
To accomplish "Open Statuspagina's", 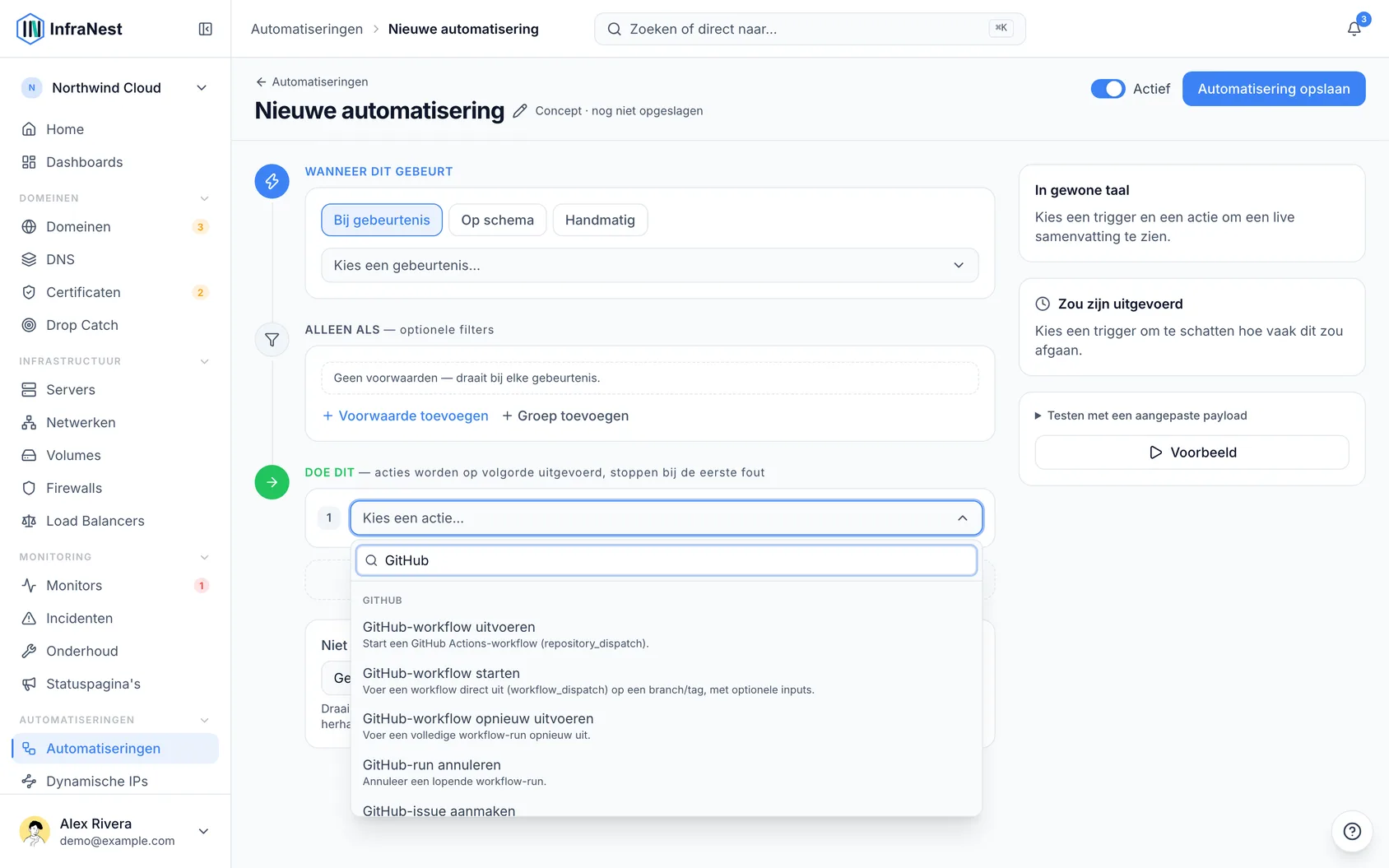I will tap(115, 684).
